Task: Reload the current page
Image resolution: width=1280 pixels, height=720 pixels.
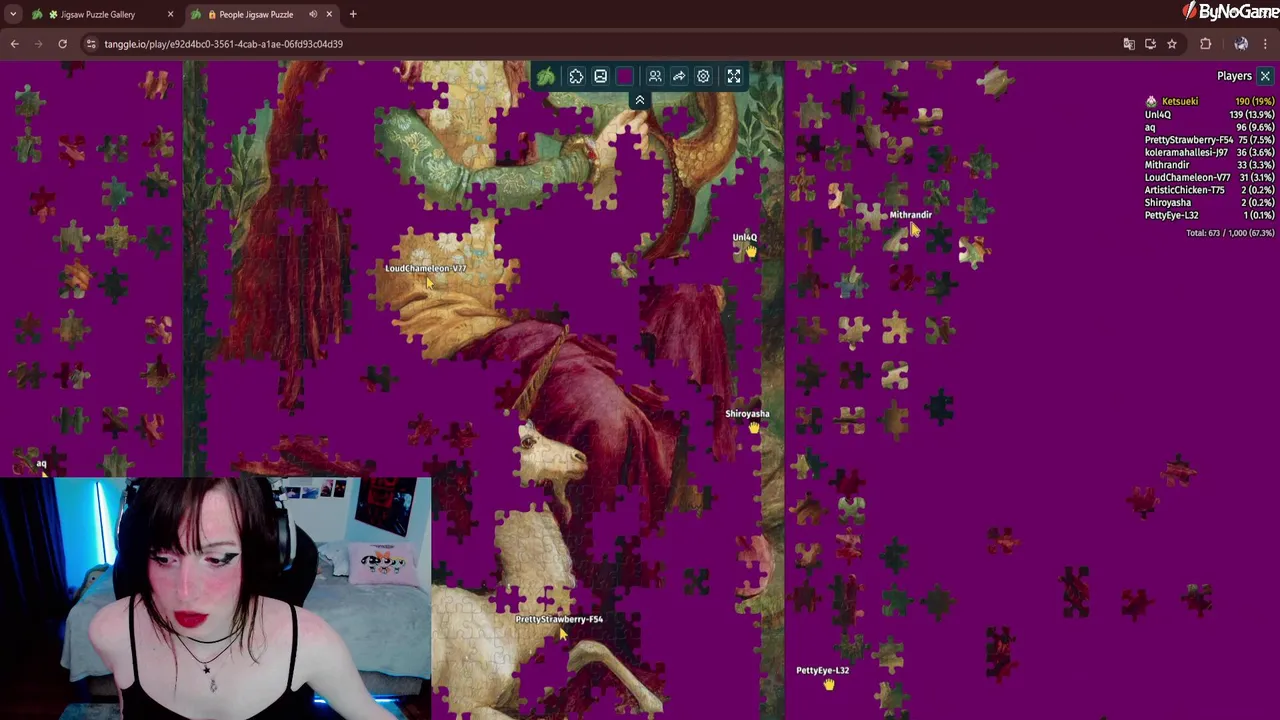Action: tap(62, 44)
